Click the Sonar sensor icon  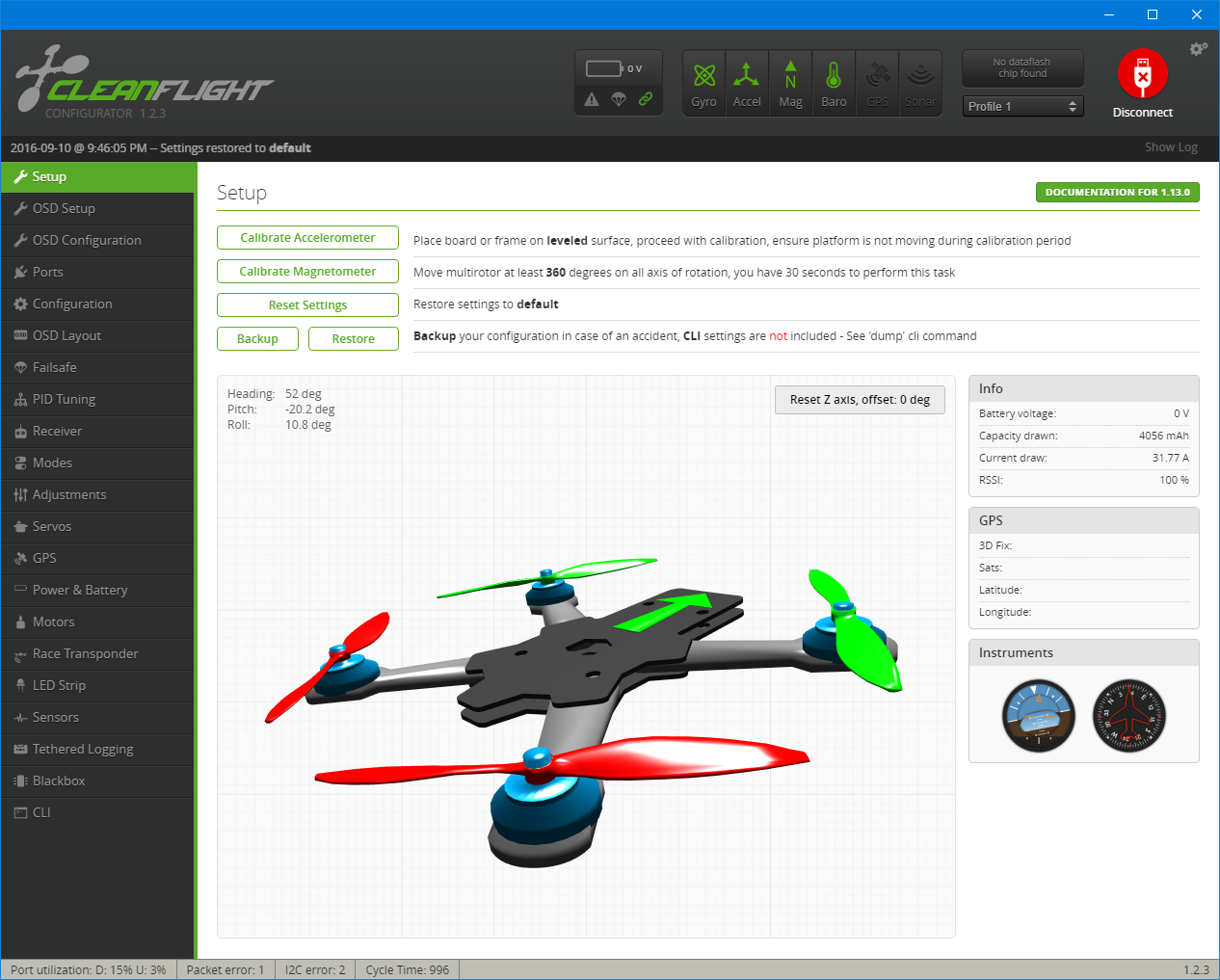click(x=920, y=83)
